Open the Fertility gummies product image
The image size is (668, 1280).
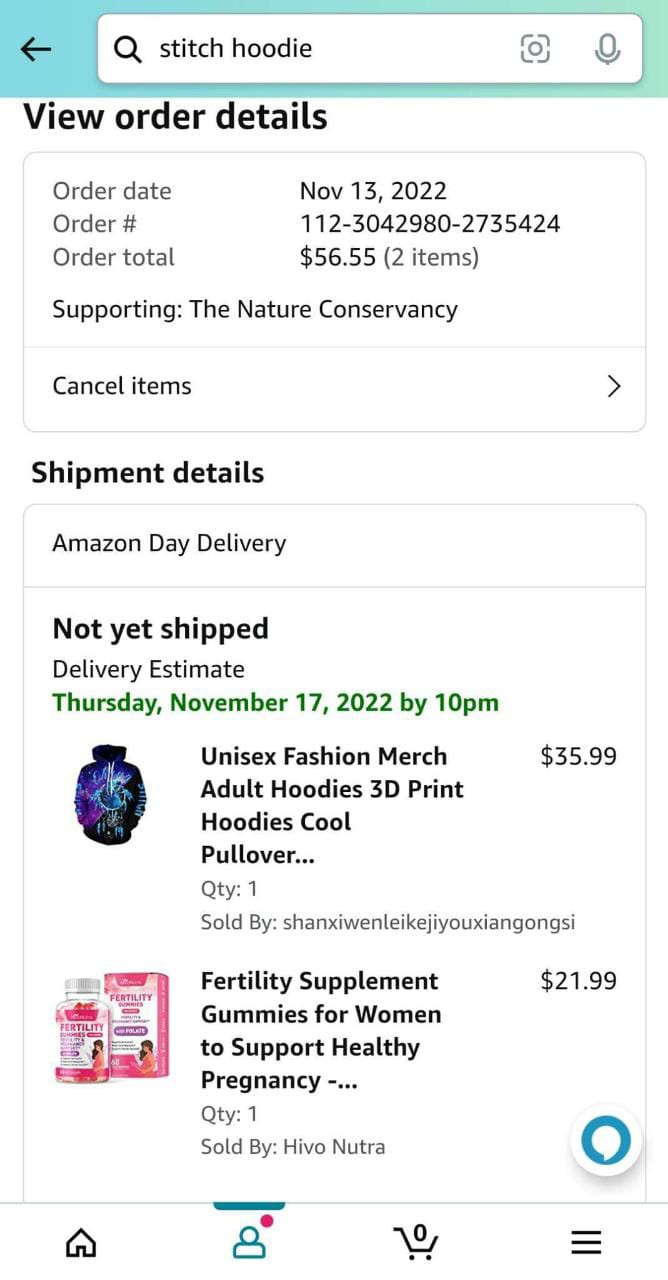point(112,1028)
